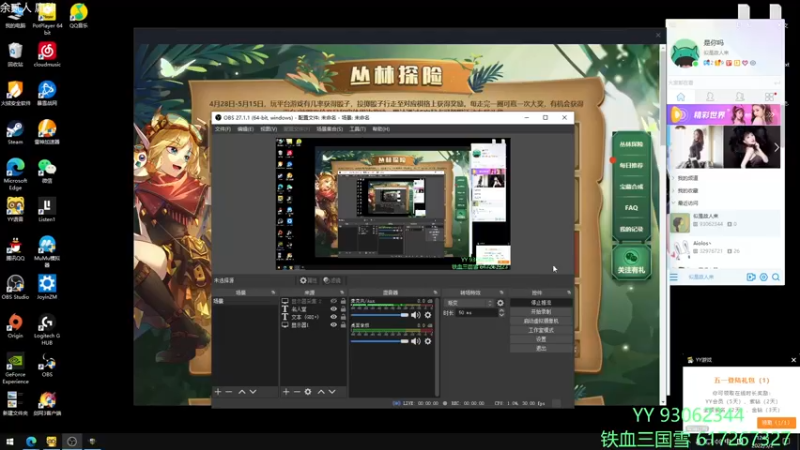Add a new scene with the plus icon
The width and height of the screenshot is (800, 450).
pyautogui.click(x=218, y=392)
